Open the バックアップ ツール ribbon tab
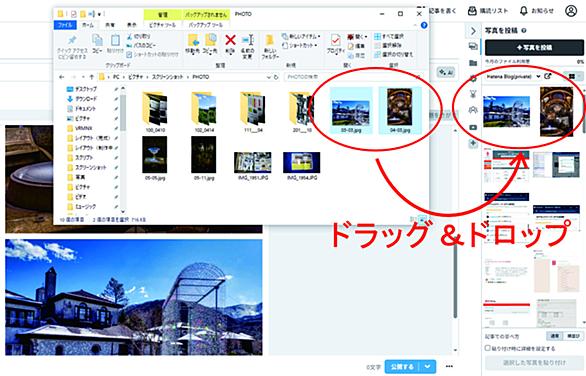This screenshot has width=586, height=376. [x=206, y=25]
